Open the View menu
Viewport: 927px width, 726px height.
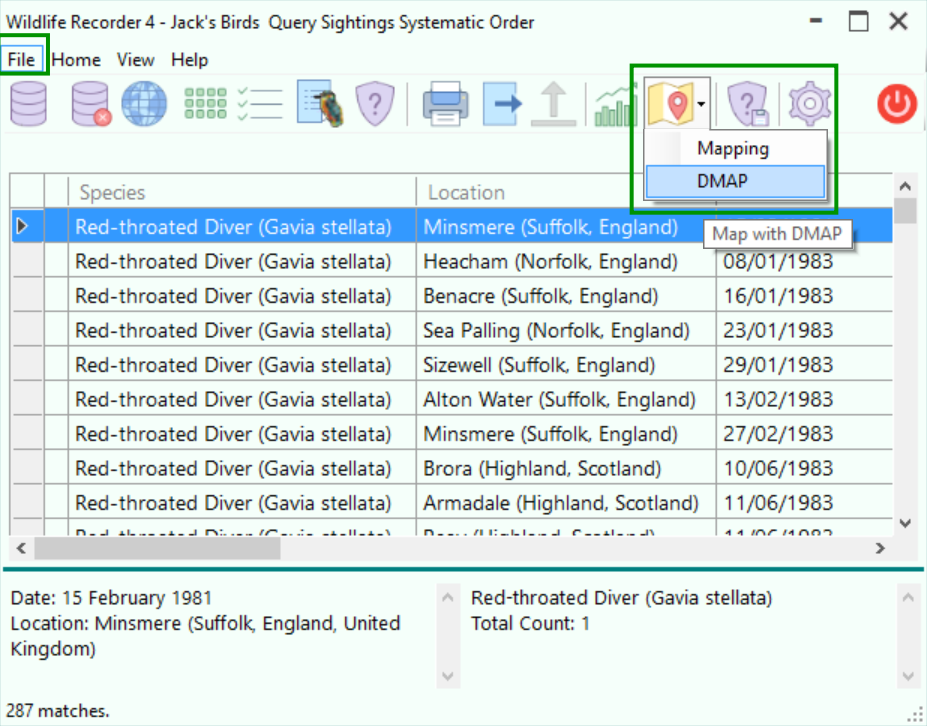point(135,60)
